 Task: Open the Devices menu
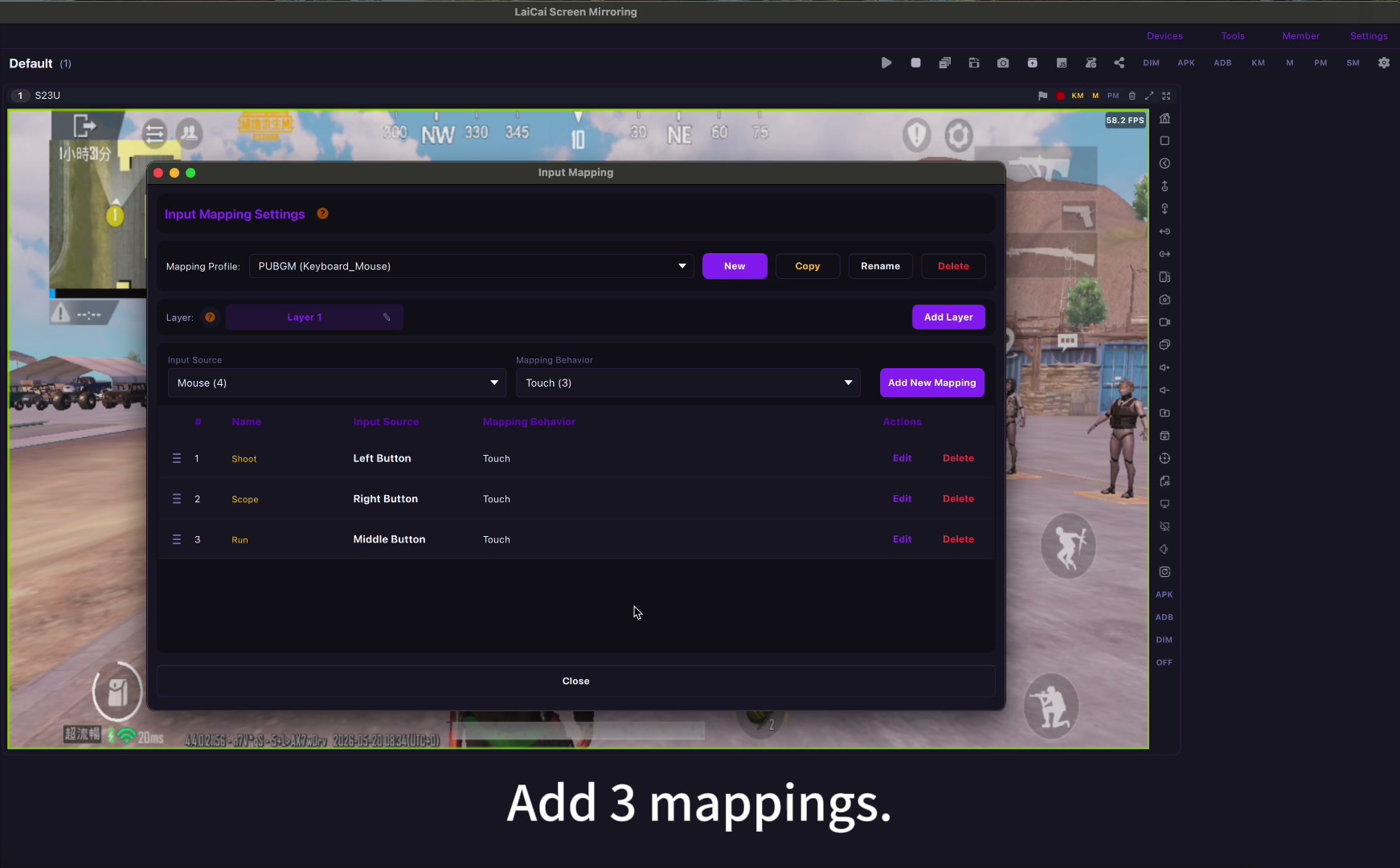[1165, 36]
